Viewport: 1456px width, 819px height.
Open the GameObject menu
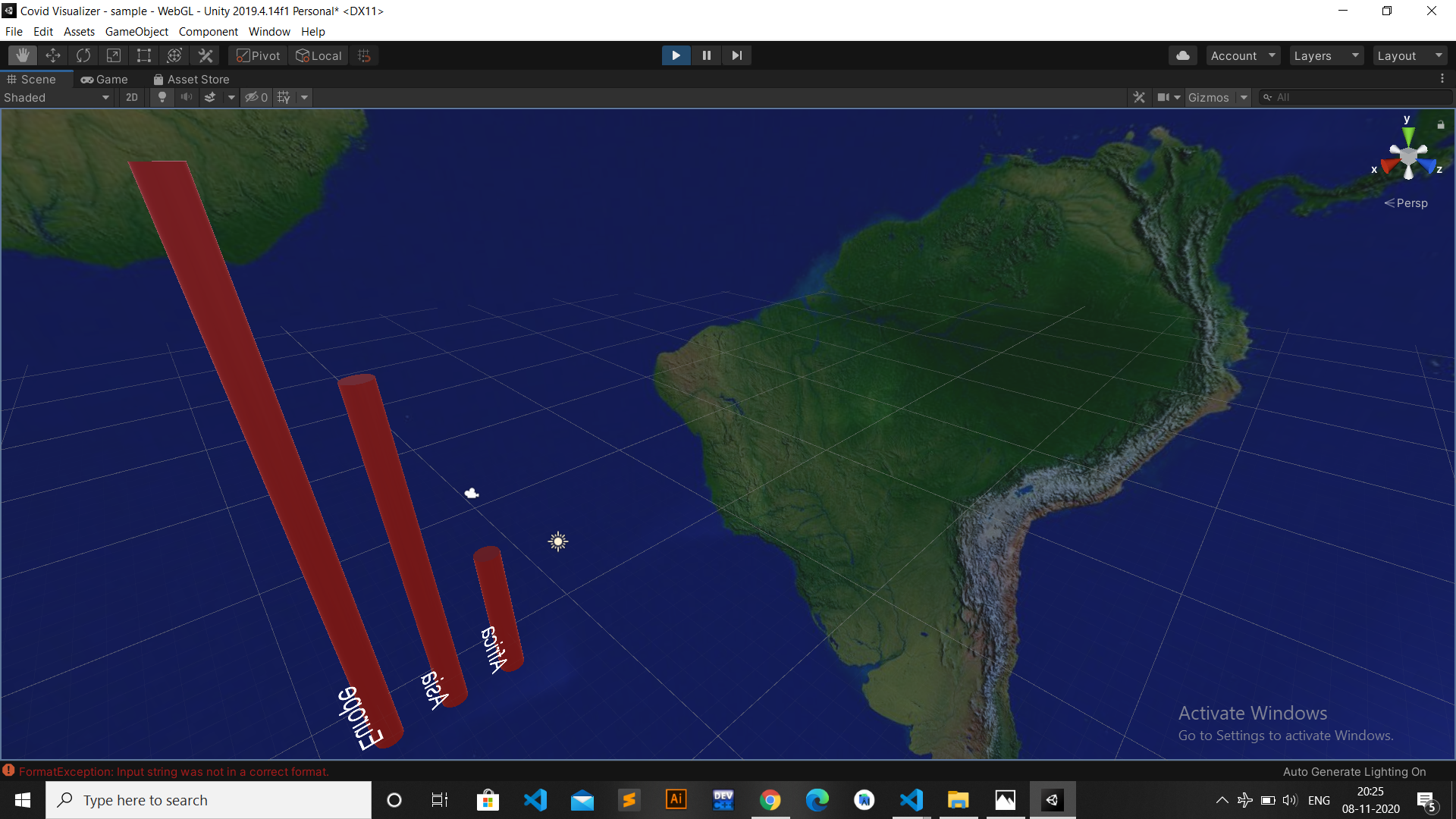coord(136,32)
